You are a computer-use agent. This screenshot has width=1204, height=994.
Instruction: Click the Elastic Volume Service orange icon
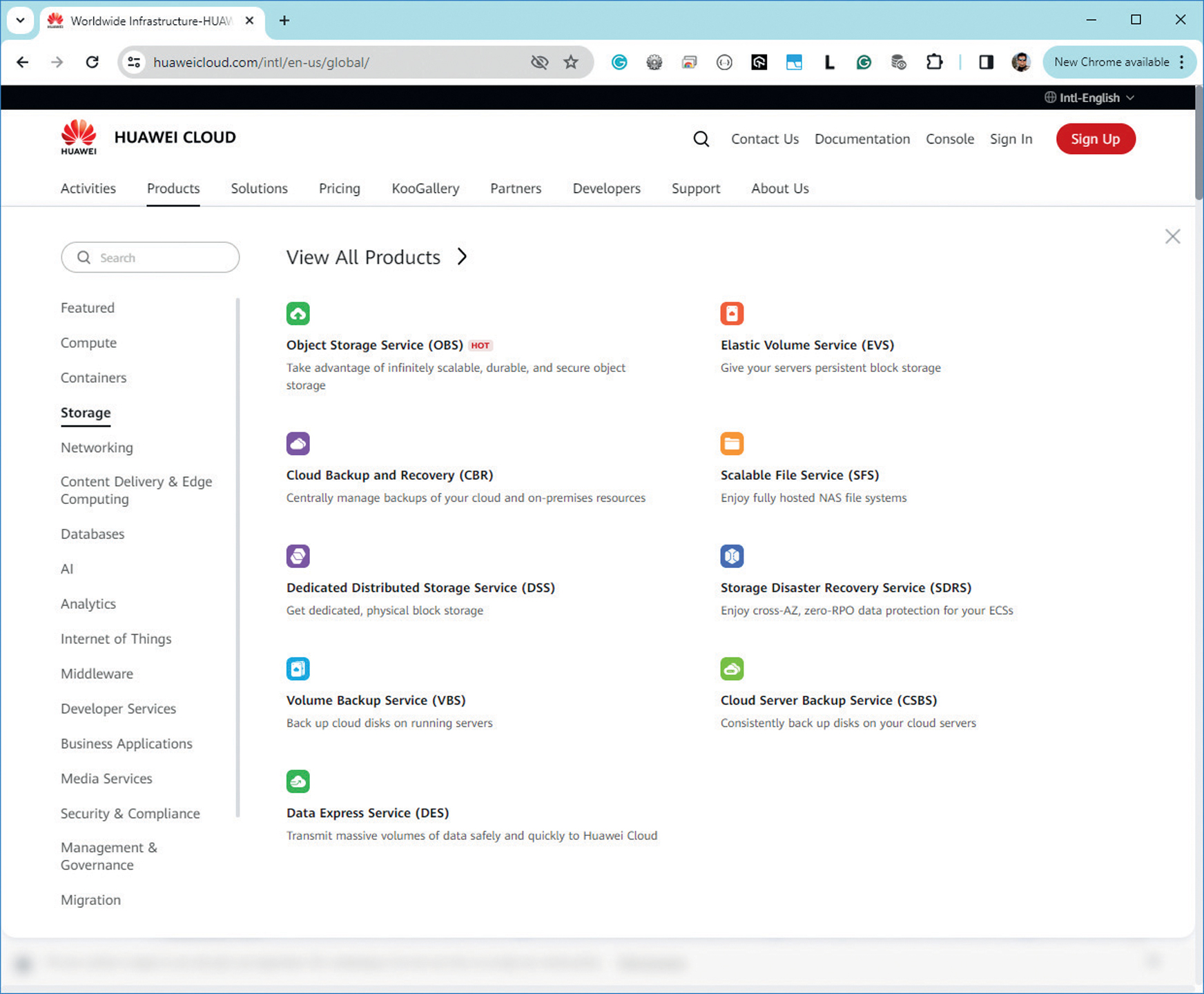(732, 313)
